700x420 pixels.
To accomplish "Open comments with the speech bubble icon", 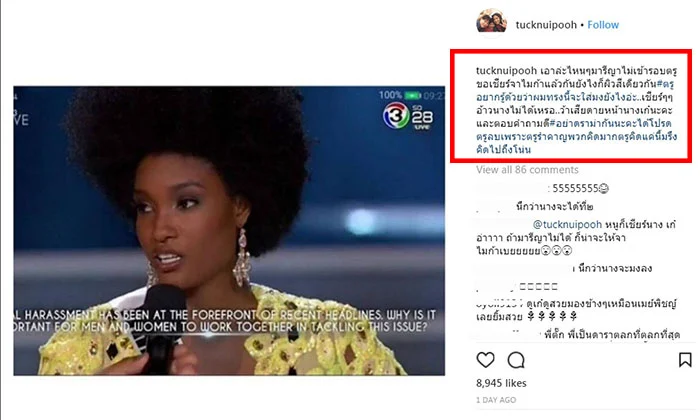I will pyautogui.click(x=516, y=360).
